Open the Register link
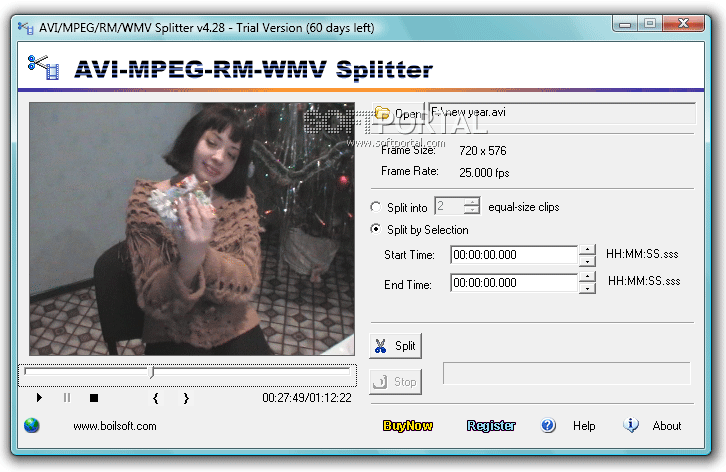This screenshot has height=472, width=726. [x=491, y=425]
